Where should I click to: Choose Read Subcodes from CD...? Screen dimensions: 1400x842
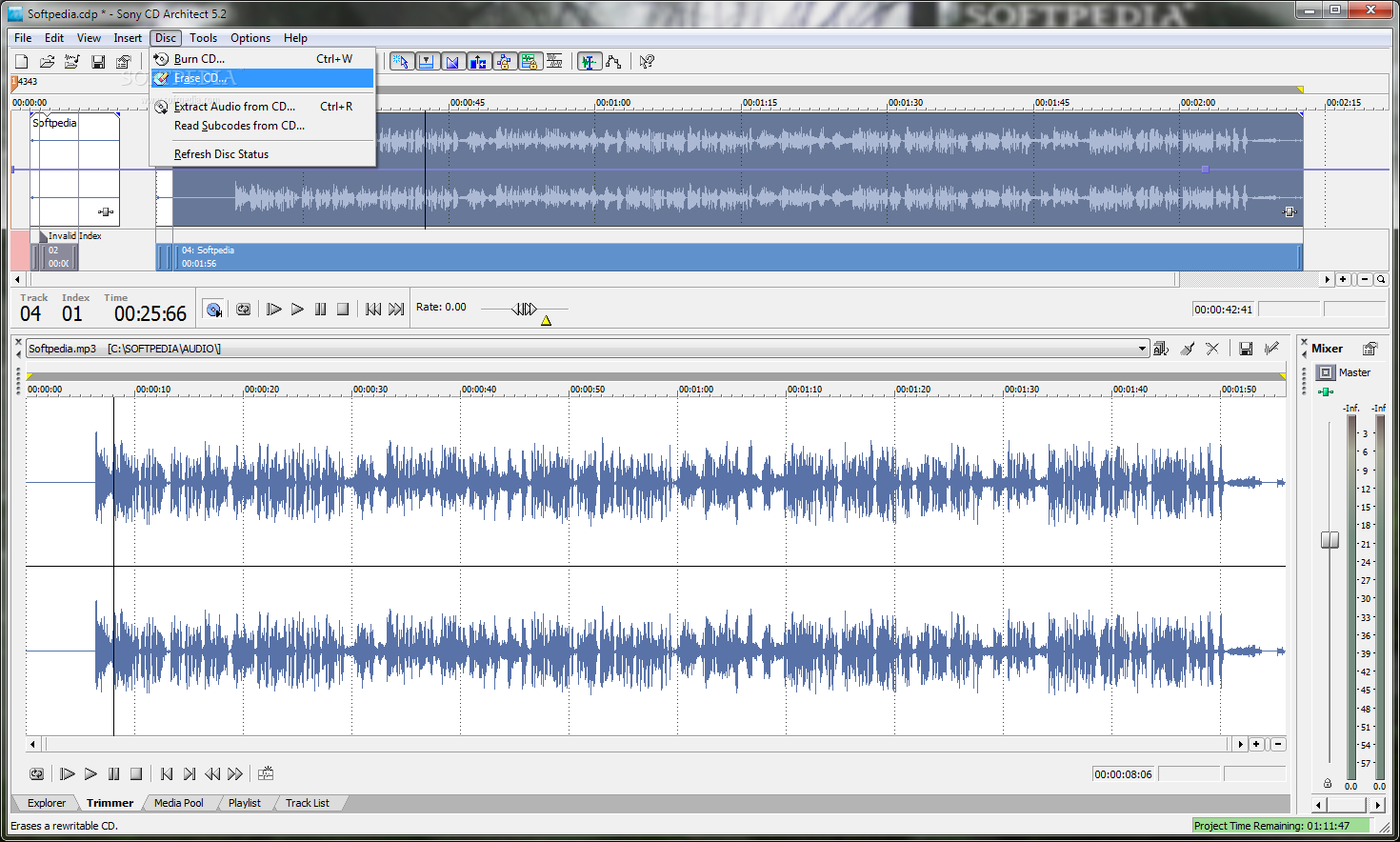[262, 126]
